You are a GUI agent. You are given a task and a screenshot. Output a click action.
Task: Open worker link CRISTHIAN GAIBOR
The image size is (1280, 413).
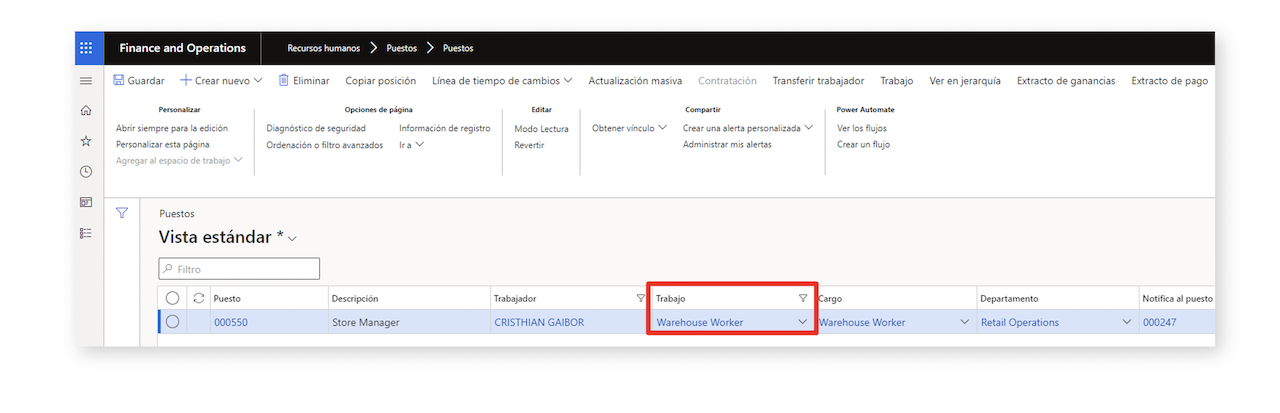point(539,322)
